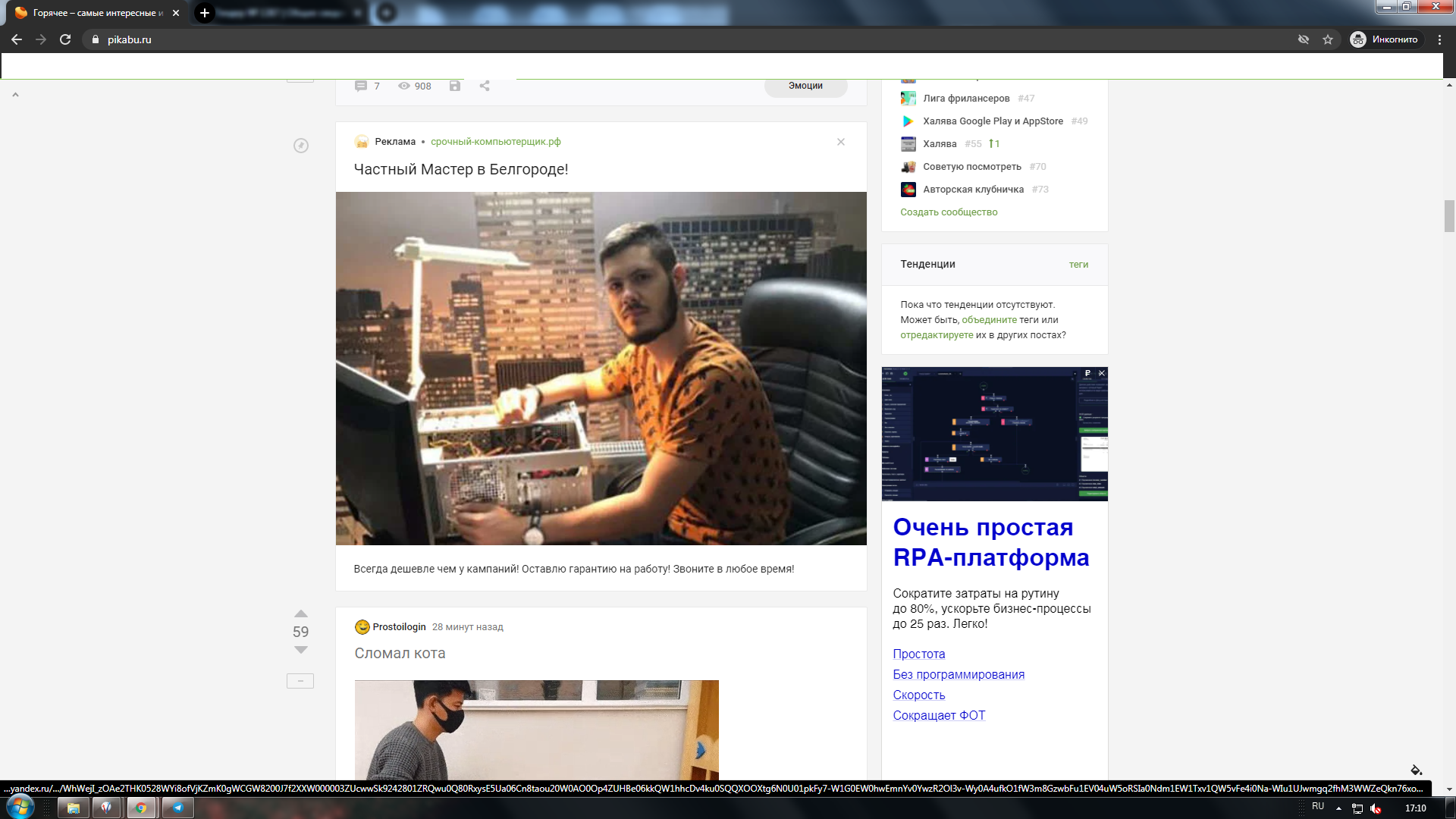Open Chrome's three-dot menu
Viewport: 1456px width, 819px height.
point(1439,39)
